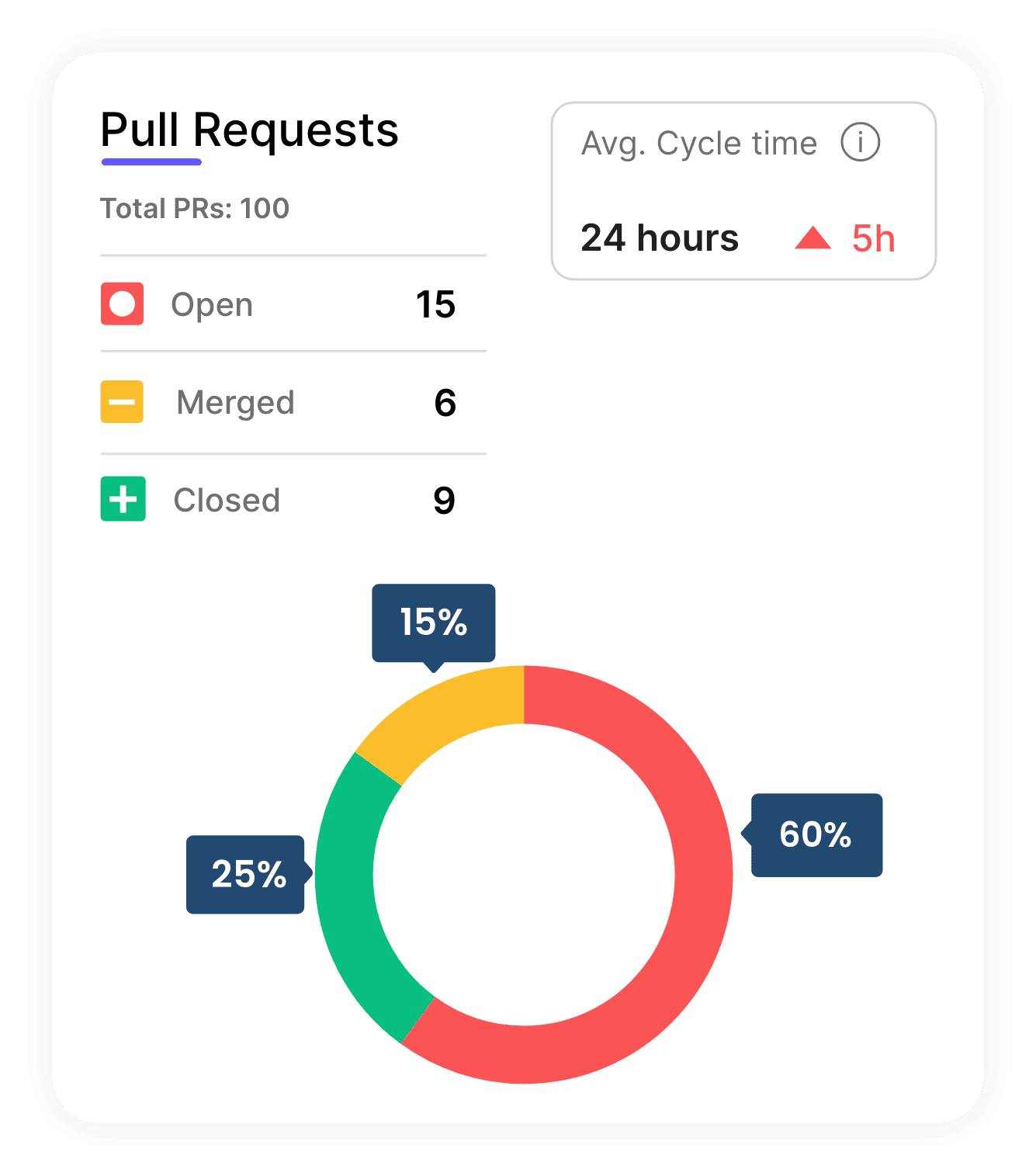
Task: Click the yellow Merged minus icon
Action: [122, 402]
